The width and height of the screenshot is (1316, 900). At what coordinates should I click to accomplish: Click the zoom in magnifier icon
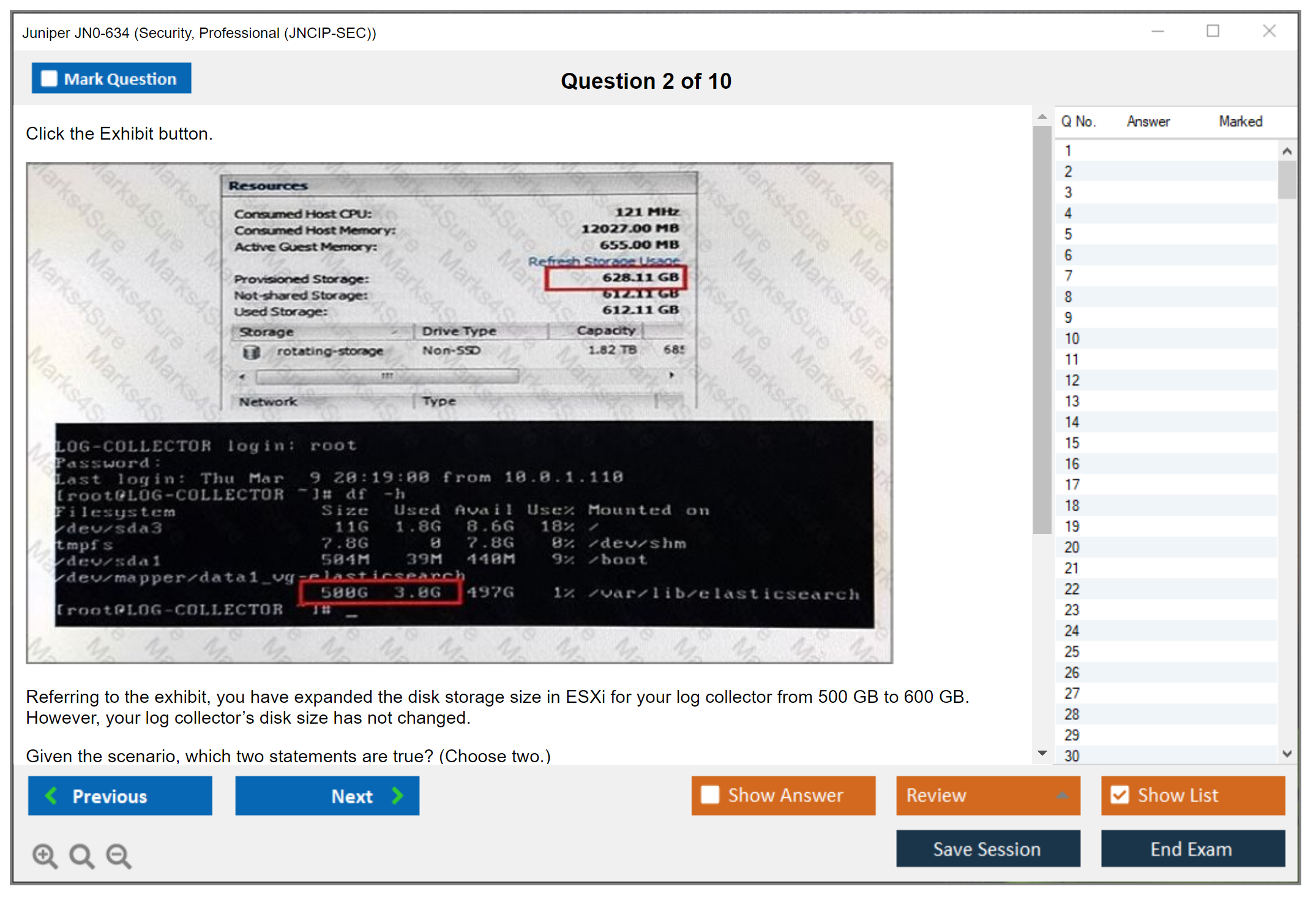pos(45,855)
